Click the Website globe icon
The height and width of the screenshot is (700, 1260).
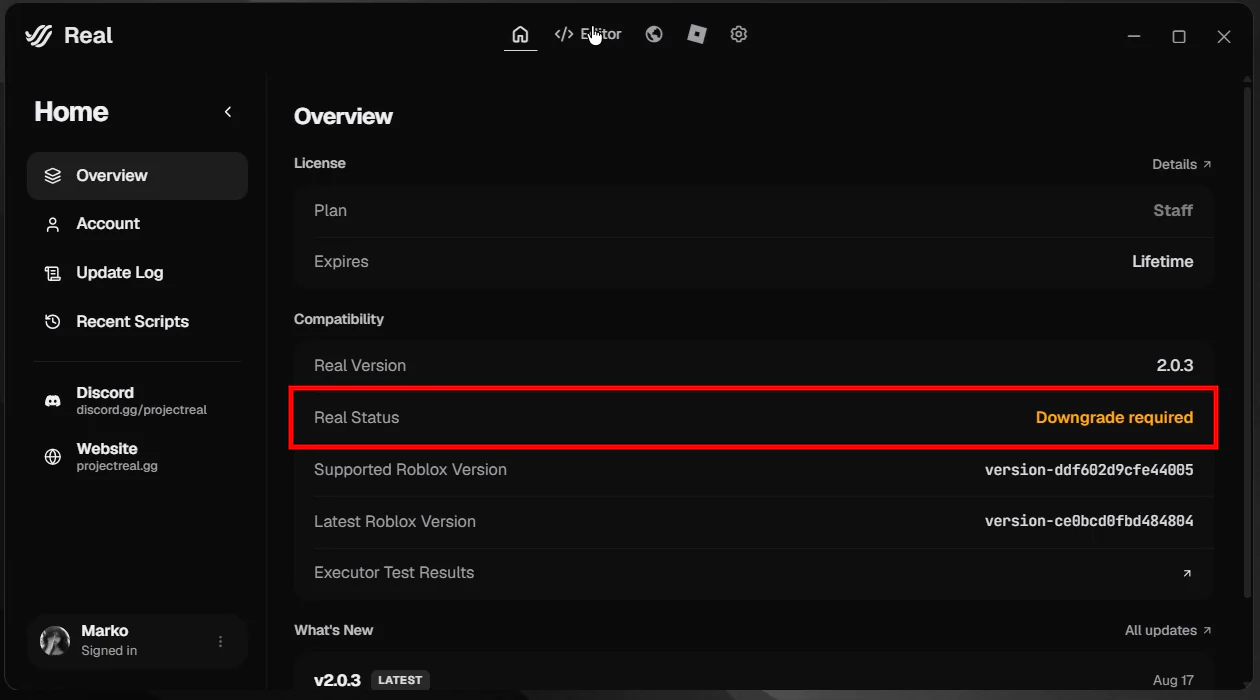(53, 457)
